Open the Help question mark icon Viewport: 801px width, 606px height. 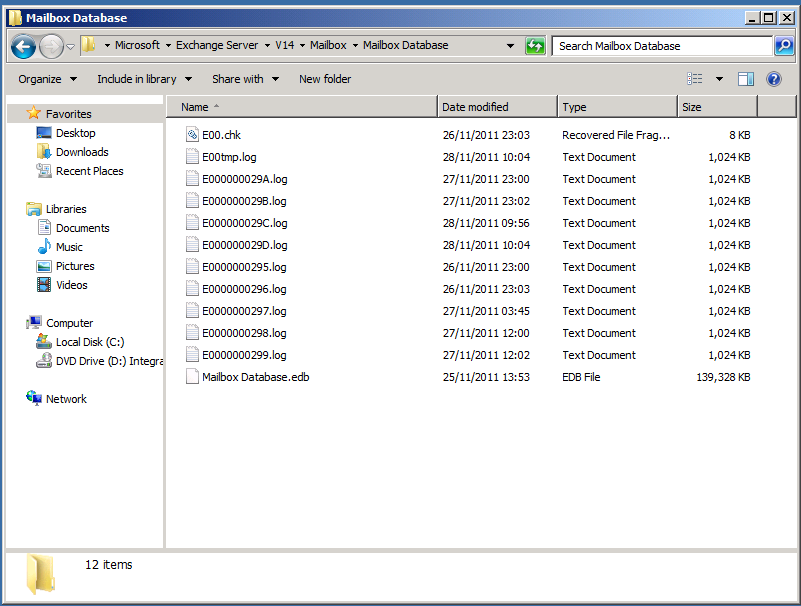(774, 79)
